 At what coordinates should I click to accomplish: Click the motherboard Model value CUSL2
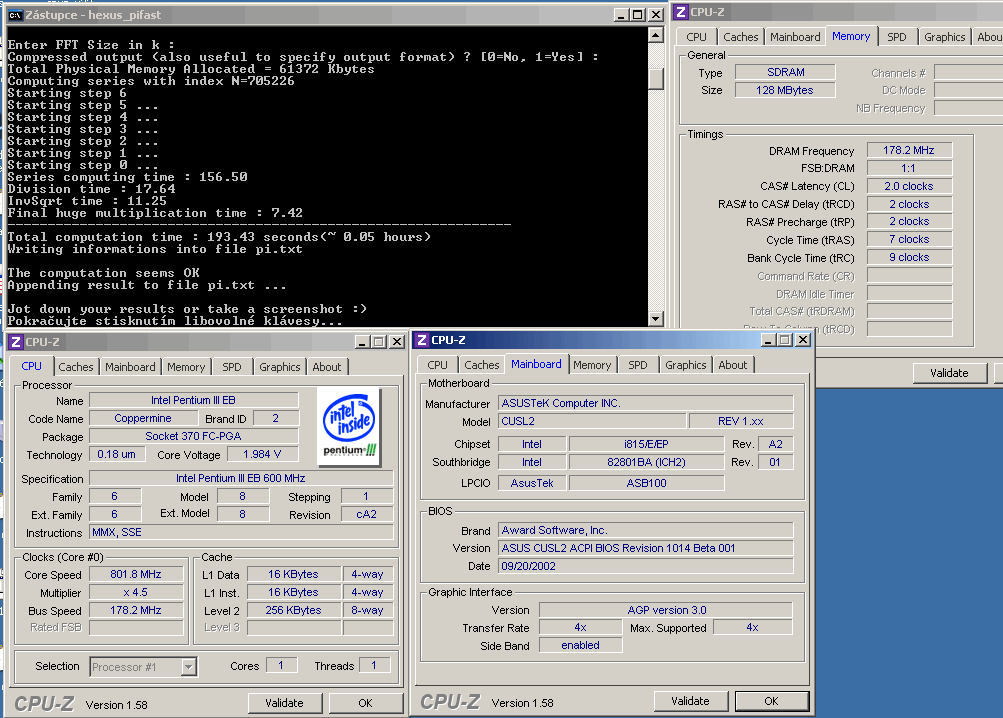592,421
